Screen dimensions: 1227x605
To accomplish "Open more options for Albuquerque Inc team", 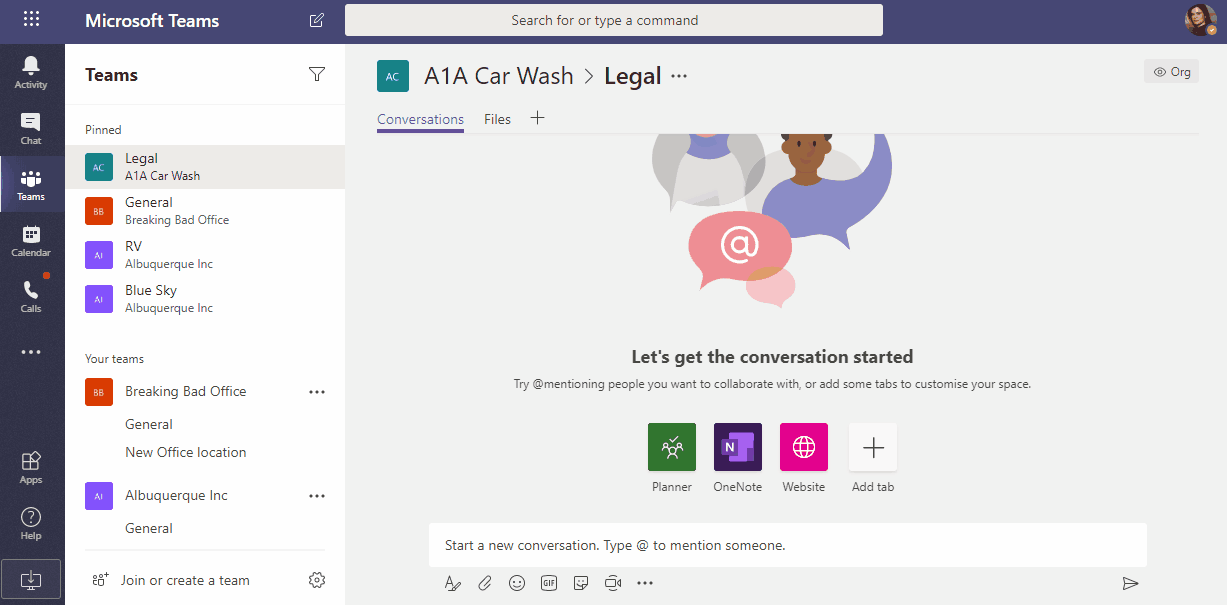I will coord(317,496).
